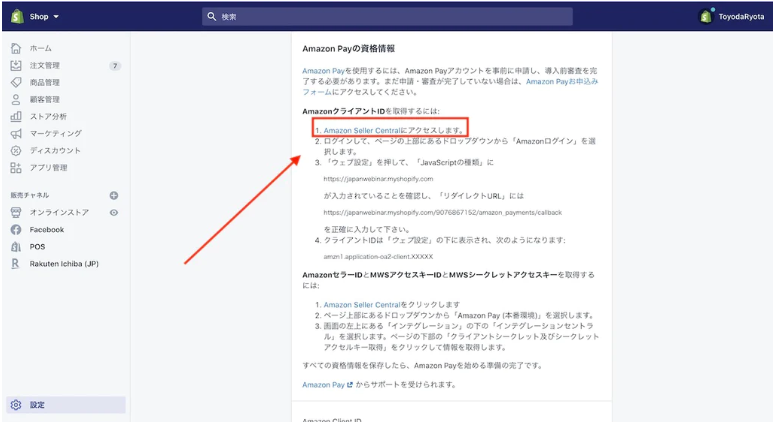Focus the 検索 search field
Image resolution: width=775 pixels, height=425 pixels.
(387, 16)
